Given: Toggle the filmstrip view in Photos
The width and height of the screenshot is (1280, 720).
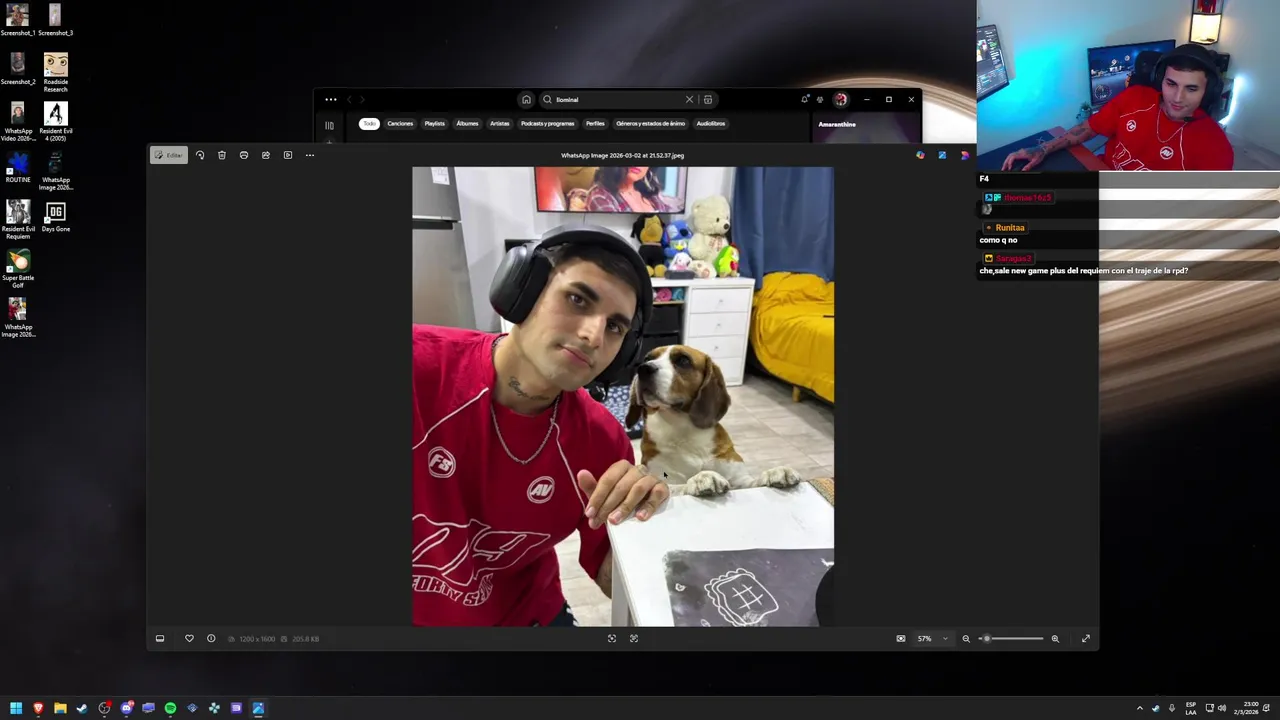Looking at the screenshot, I should [160, 638].
